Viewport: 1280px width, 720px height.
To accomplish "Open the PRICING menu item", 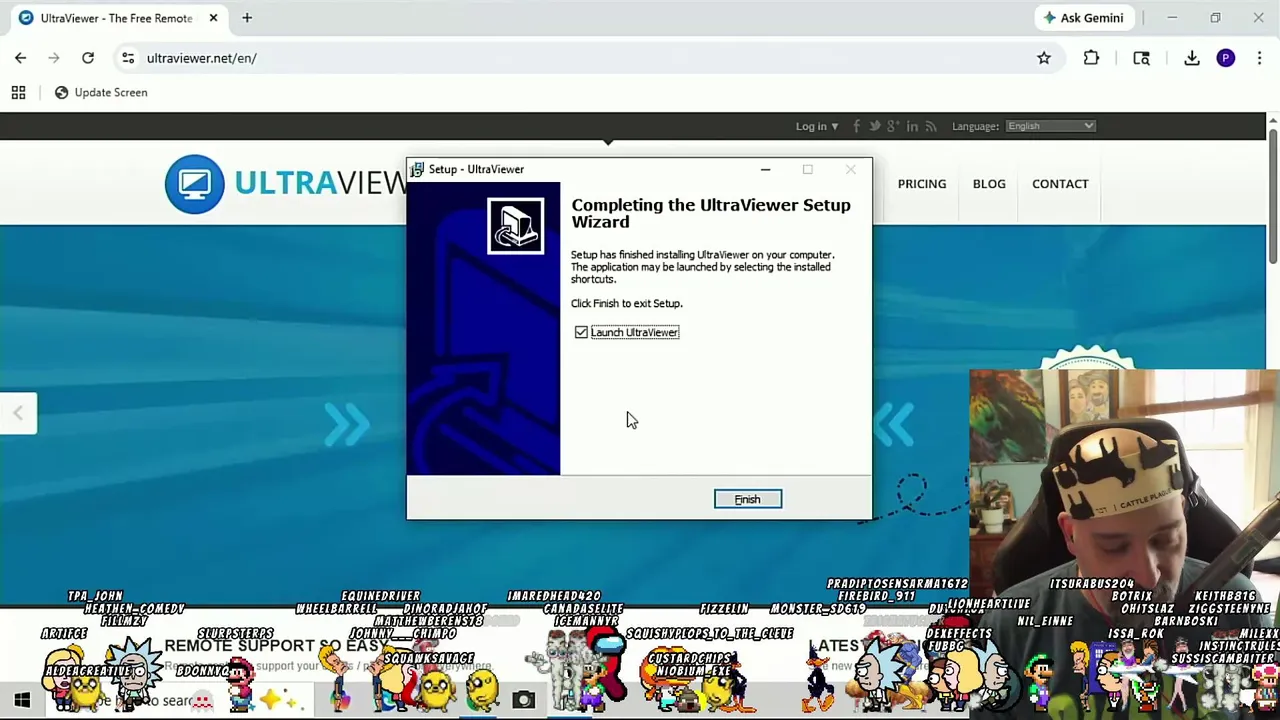I will coord(921,184).
